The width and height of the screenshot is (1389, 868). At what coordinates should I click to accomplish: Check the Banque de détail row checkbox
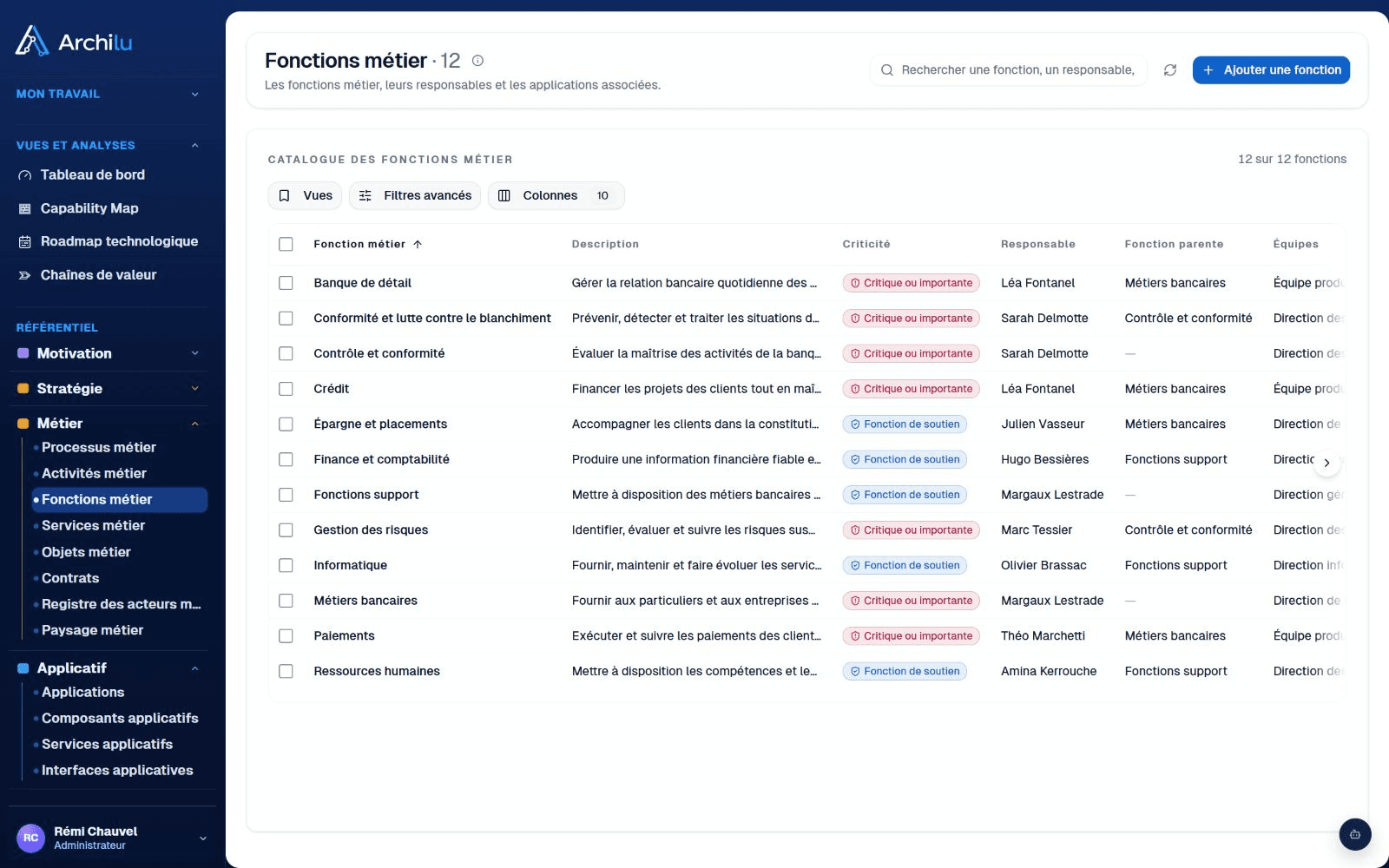pos(286,283)
